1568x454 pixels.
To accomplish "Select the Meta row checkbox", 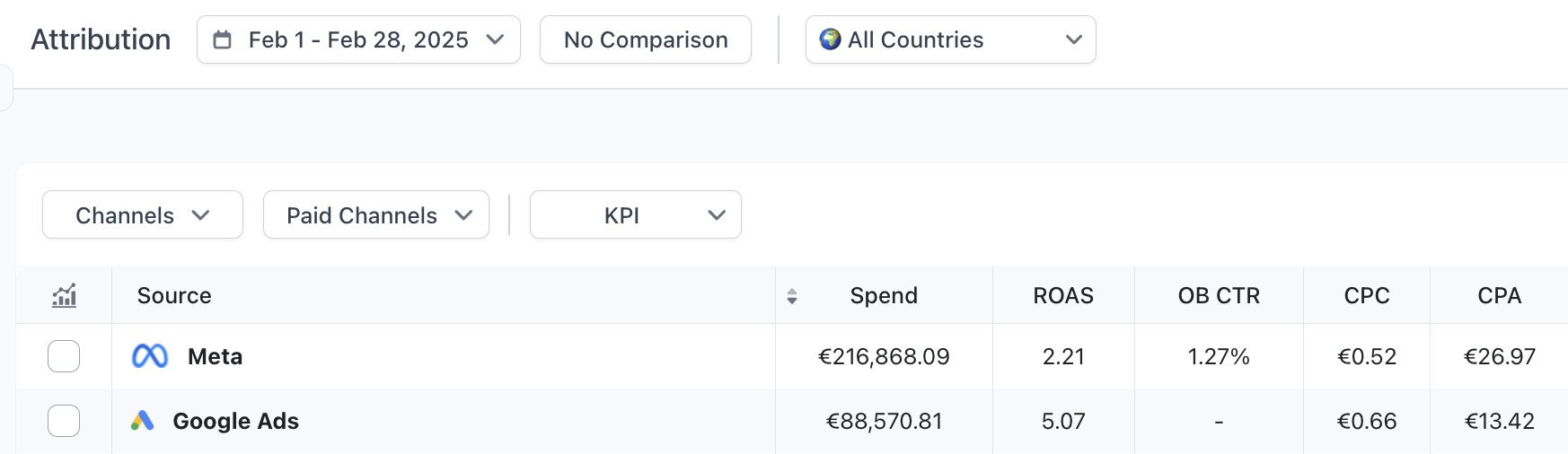I will coord(64,356).
